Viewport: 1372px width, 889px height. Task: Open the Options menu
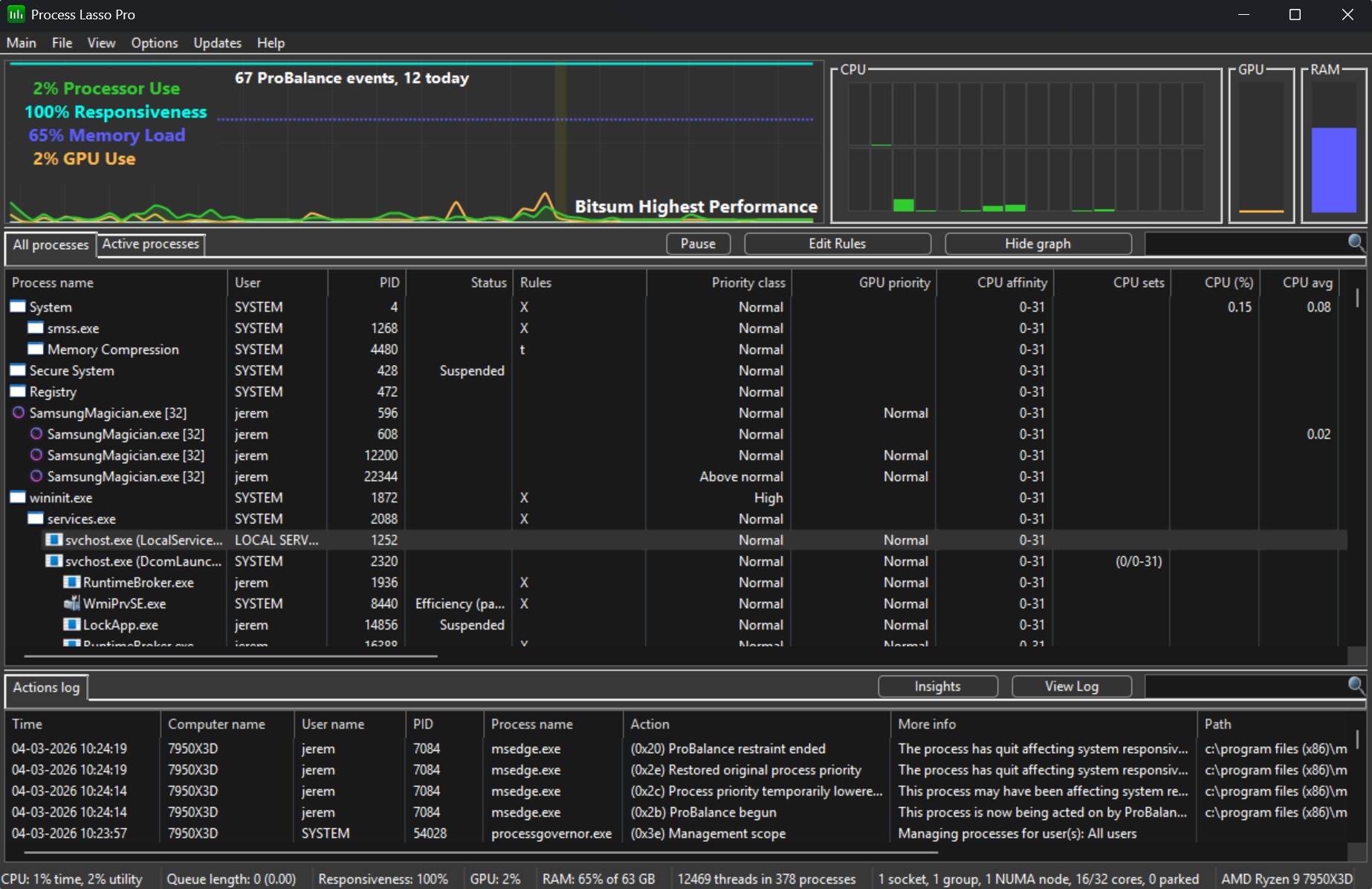(154, 42)
